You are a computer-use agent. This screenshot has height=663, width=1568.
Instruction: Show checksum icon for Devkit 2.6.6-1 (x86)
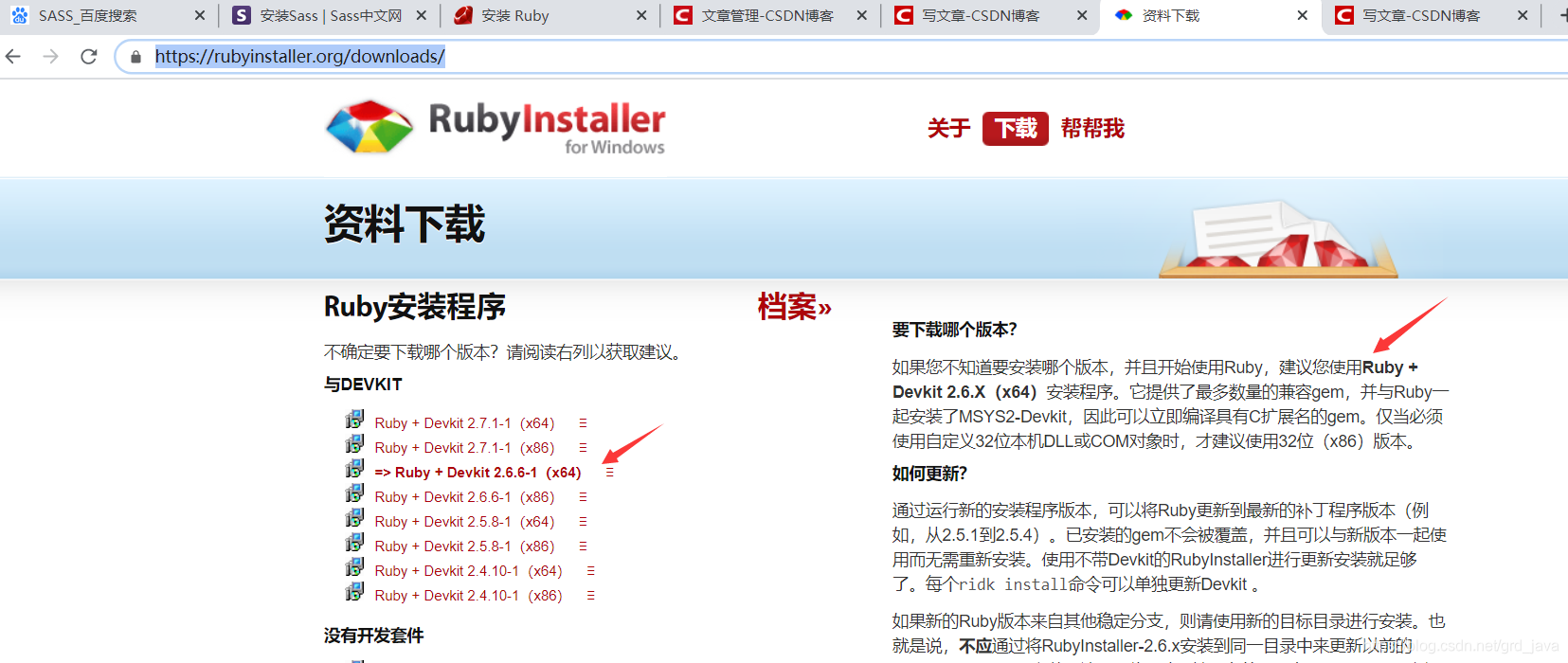point(583,497)
